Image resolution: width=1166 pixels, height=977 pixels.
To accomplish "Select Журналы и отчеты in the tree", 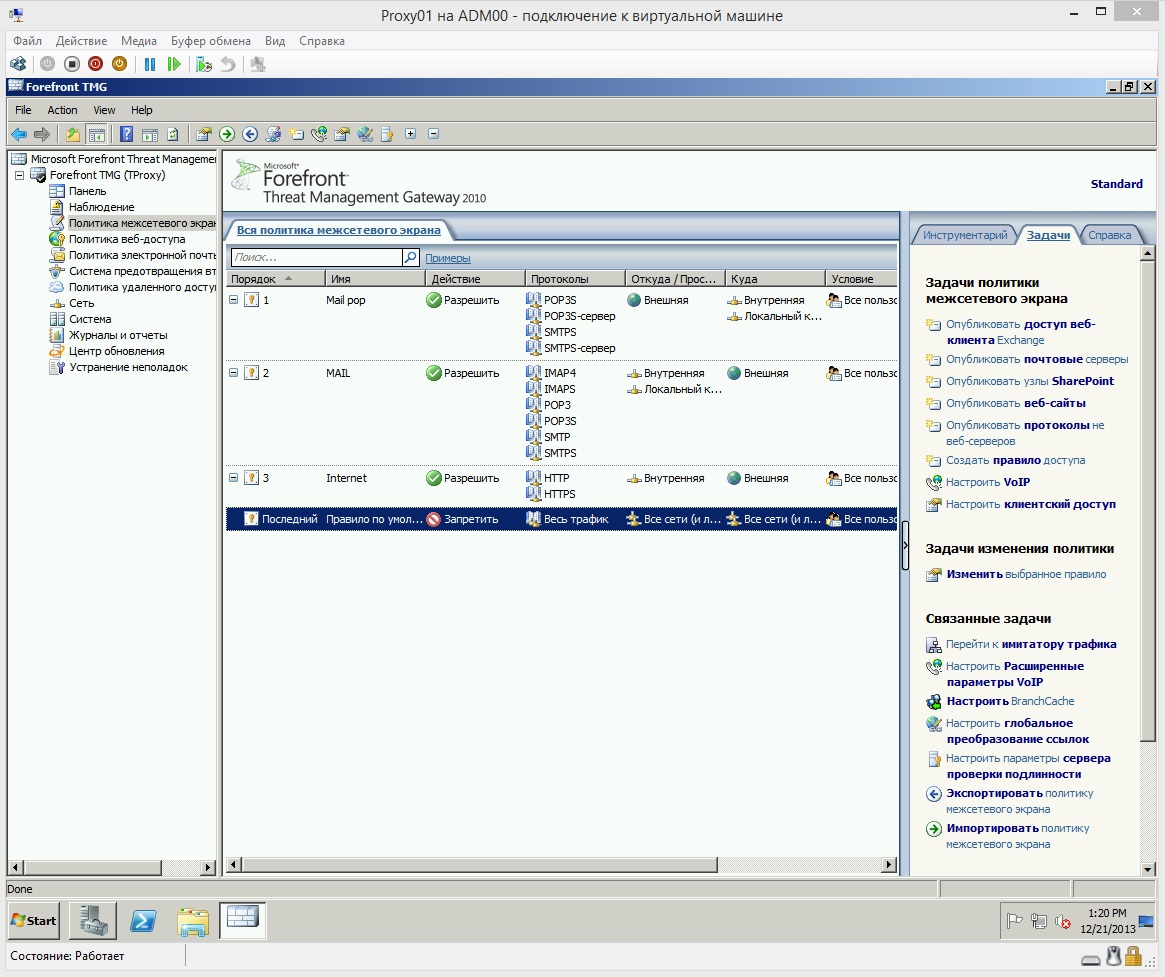I will pos(118,335).
